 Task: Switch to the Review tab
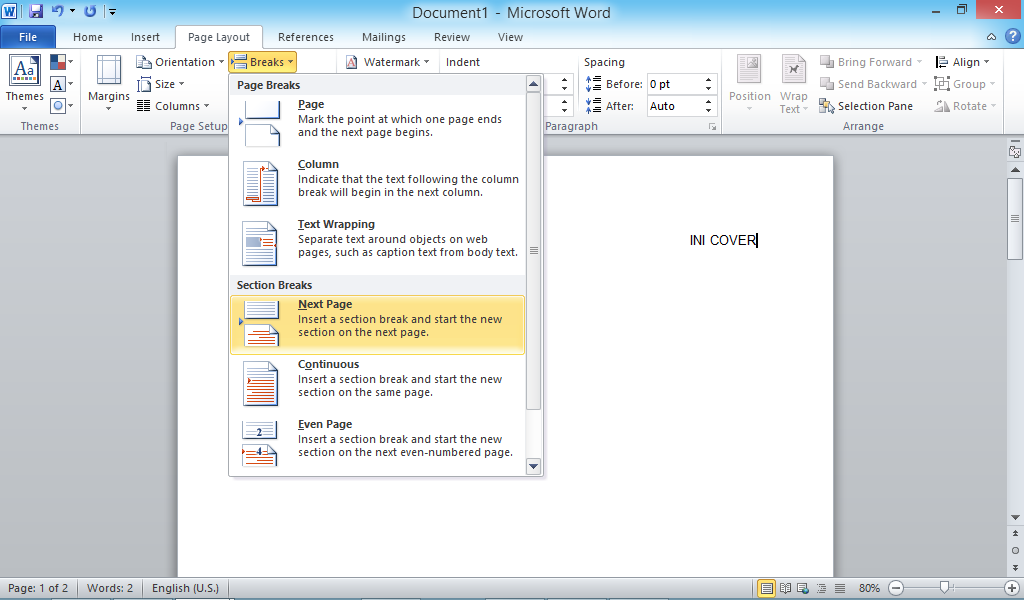coord(452,37)
